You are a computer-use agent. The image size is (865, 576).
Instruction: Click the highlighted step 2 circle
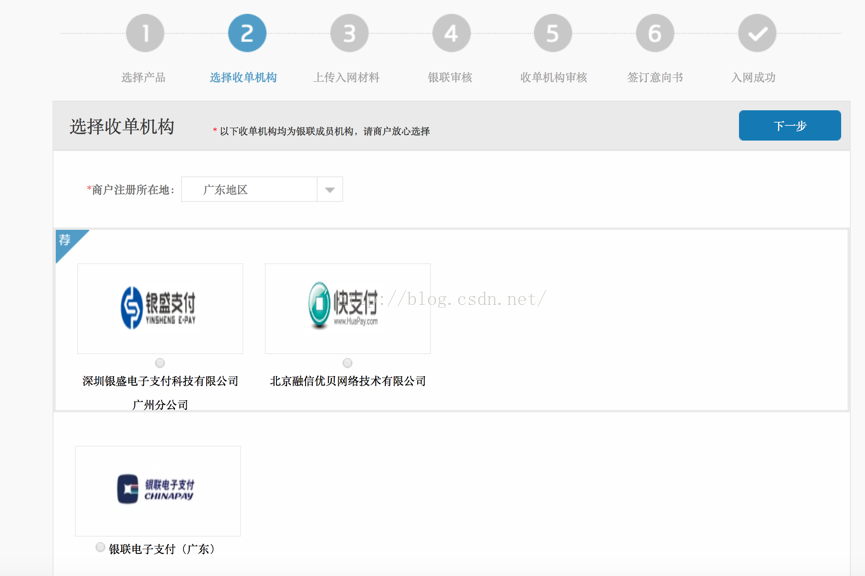point(247,33)
